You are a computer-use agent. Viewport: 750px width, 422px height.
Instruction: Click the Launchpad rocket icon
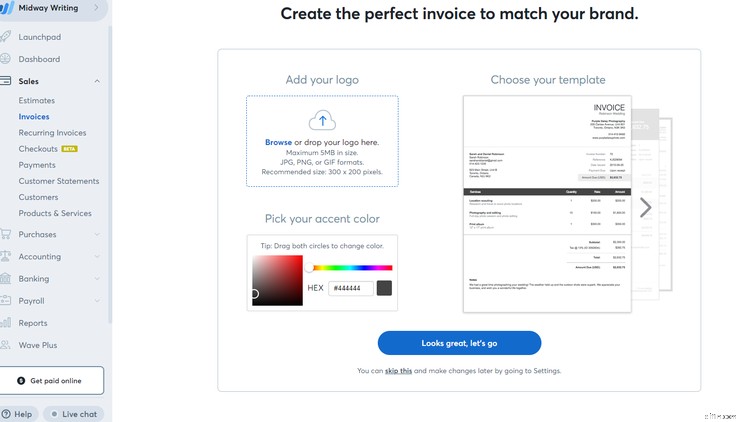click(7, 37)
